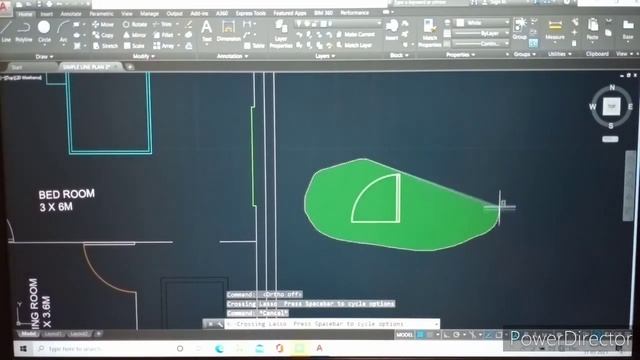640x360 pixels.
Task: Select the Arc tool
Action: [63, 31]
